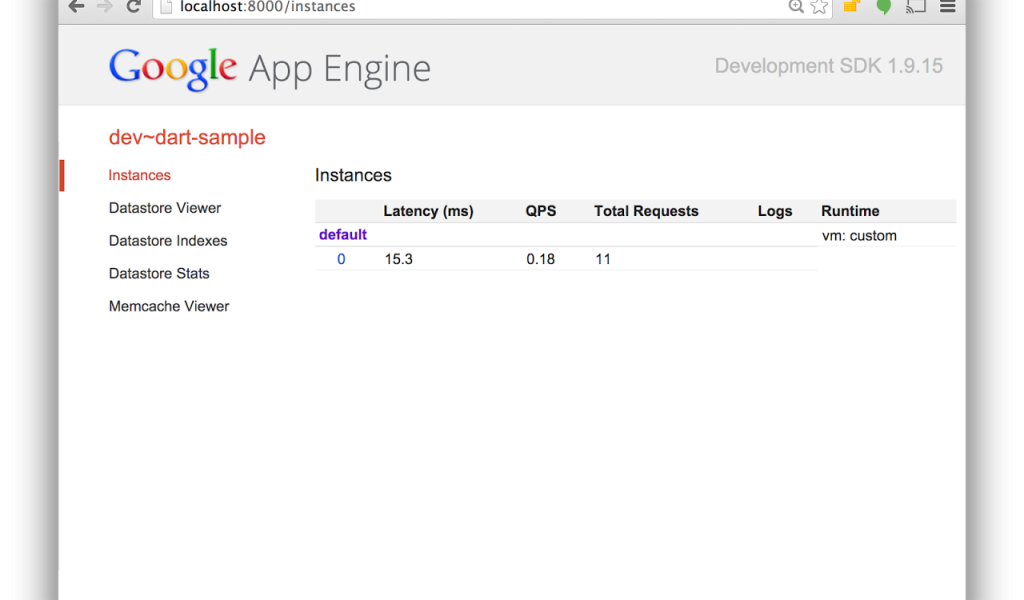Open Datastore Viewer from sidebar

(x=165, y=208)
